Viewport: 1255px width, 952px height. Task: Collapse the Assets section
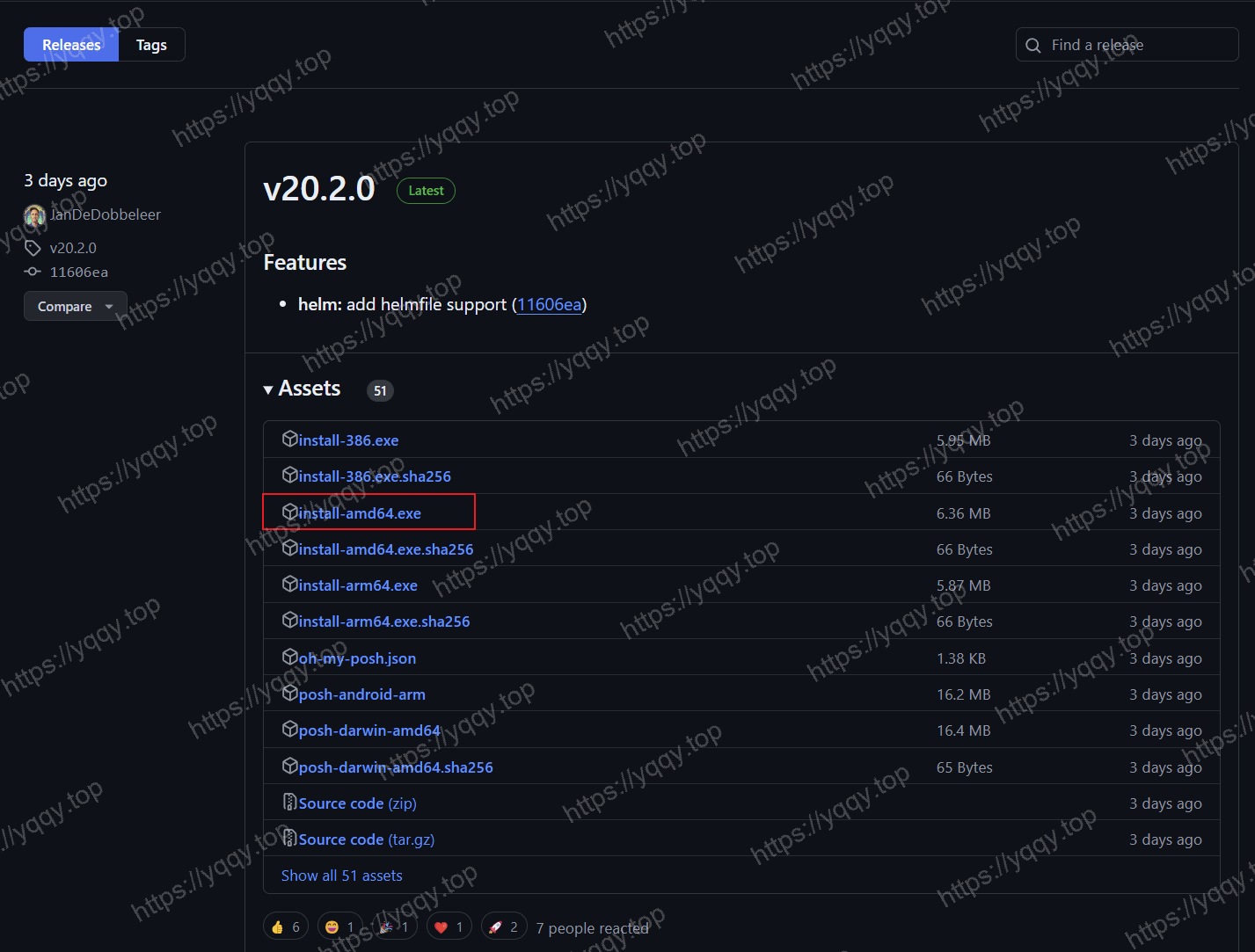tap(302, 389)
